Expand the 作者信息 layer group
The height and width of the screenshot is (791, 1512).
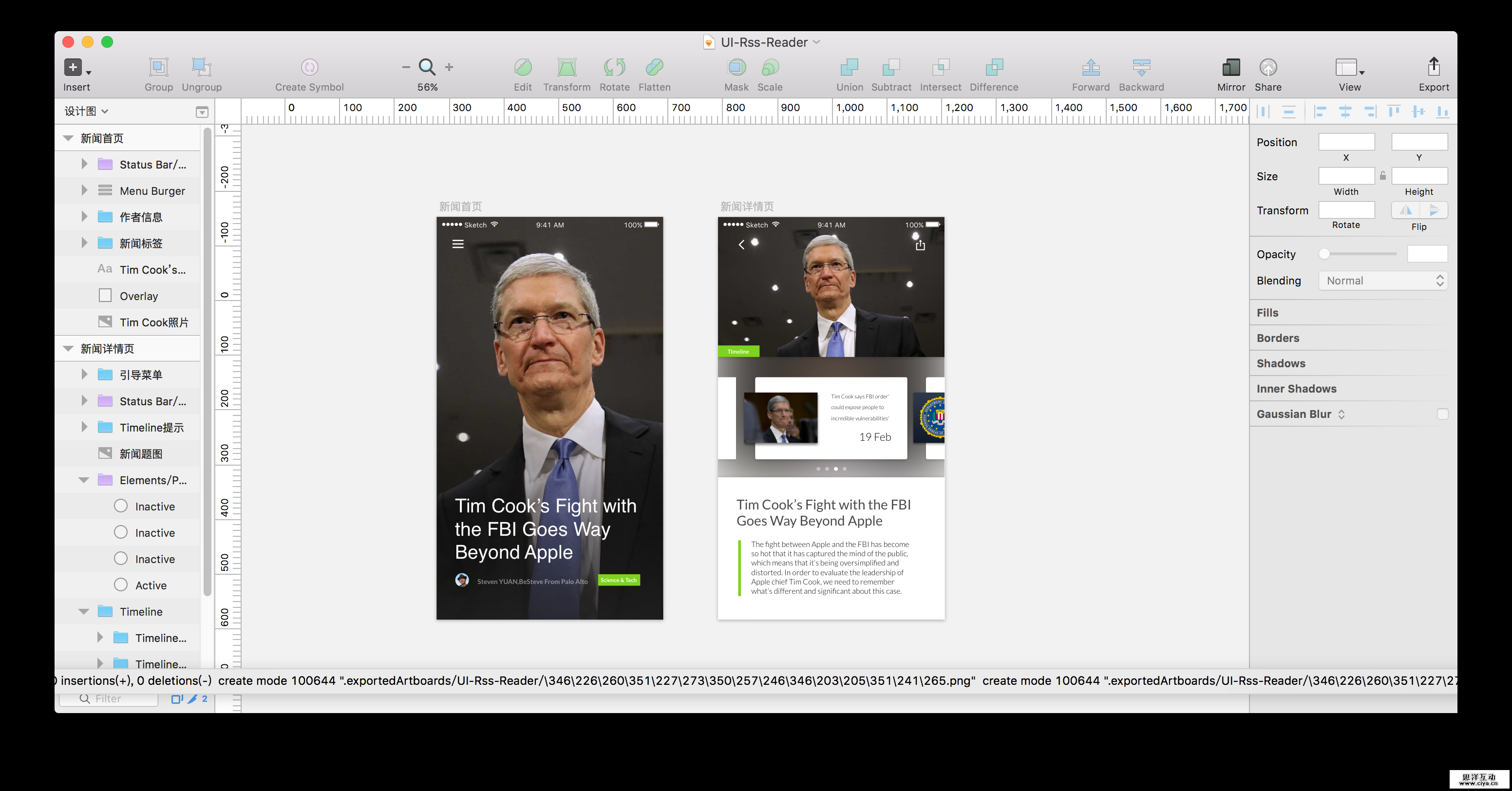click(85, 217)
